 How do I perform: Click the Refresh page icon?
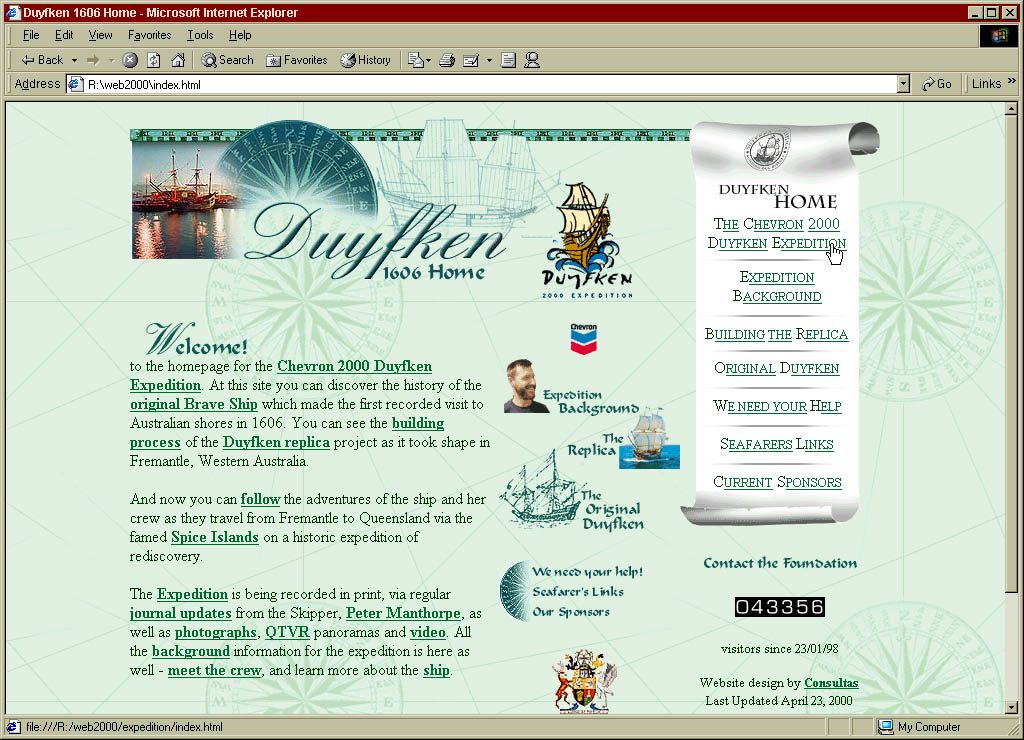(x=153, y=60)
